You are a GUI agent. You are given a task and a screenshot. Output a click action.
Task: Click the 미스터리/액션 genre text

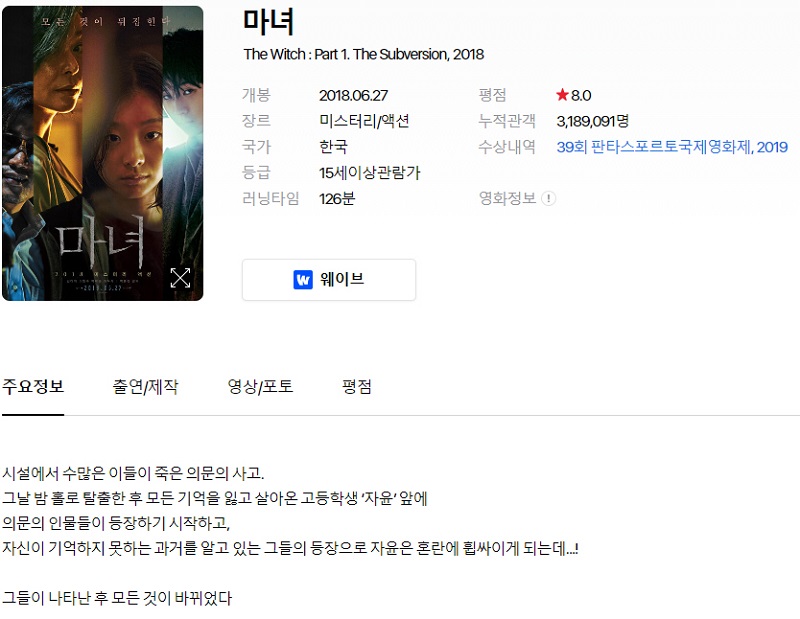point(364,121)
